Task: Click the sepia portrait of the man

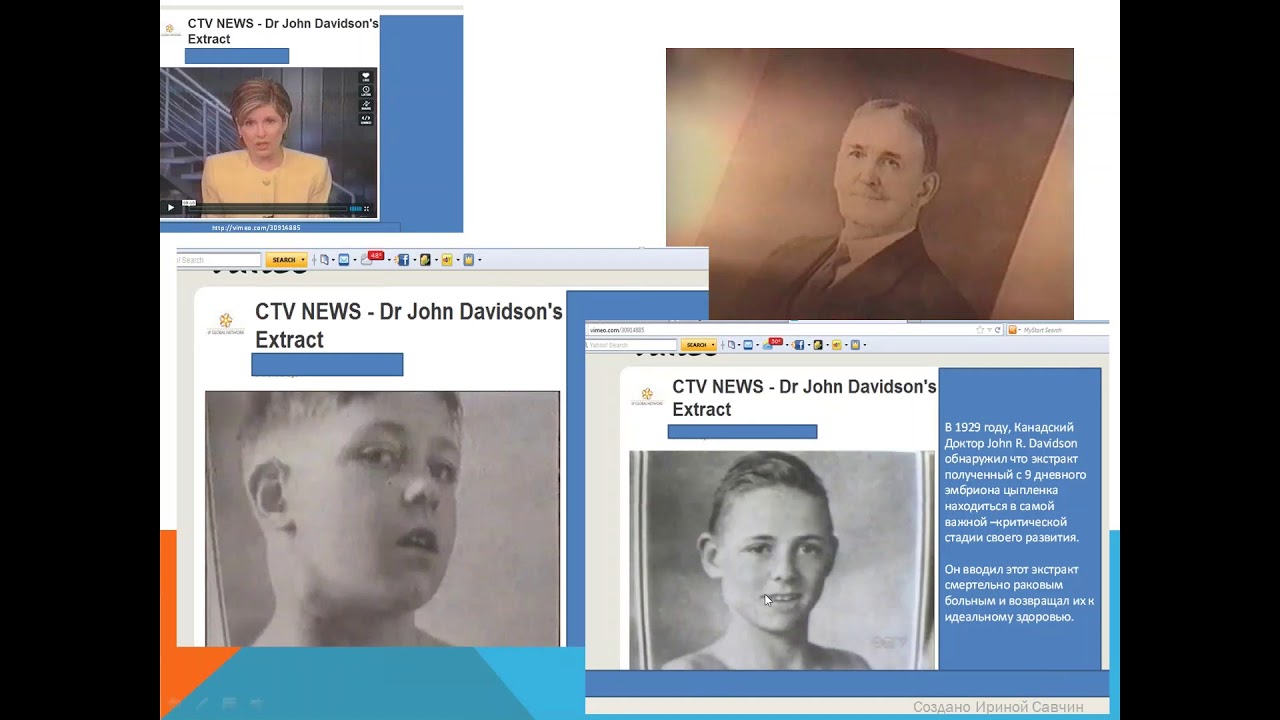Action: [870, 184]
